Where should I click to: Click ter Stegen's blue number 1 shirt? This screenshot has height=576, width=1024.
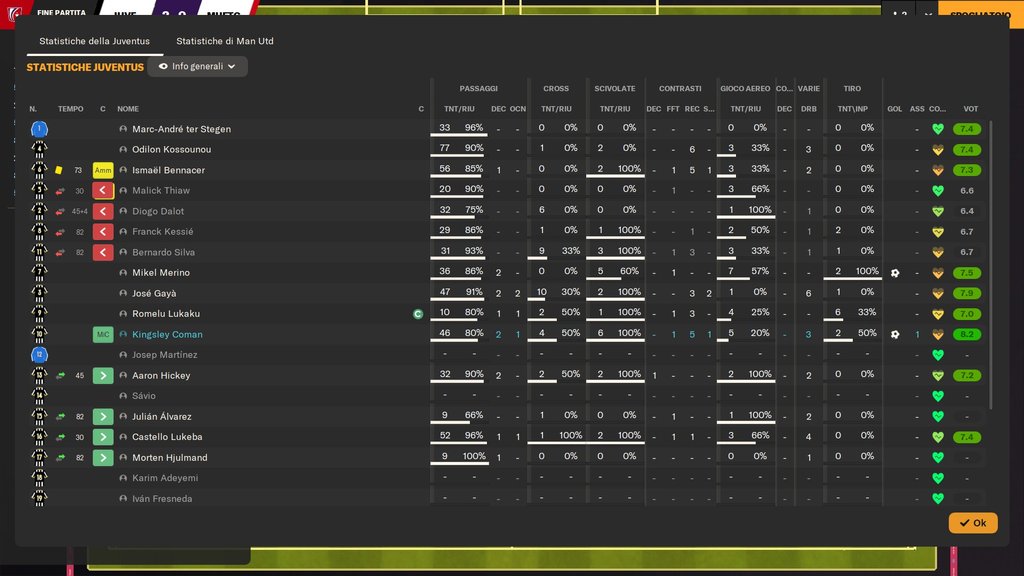pyautogui.click(x=39, y=129)
